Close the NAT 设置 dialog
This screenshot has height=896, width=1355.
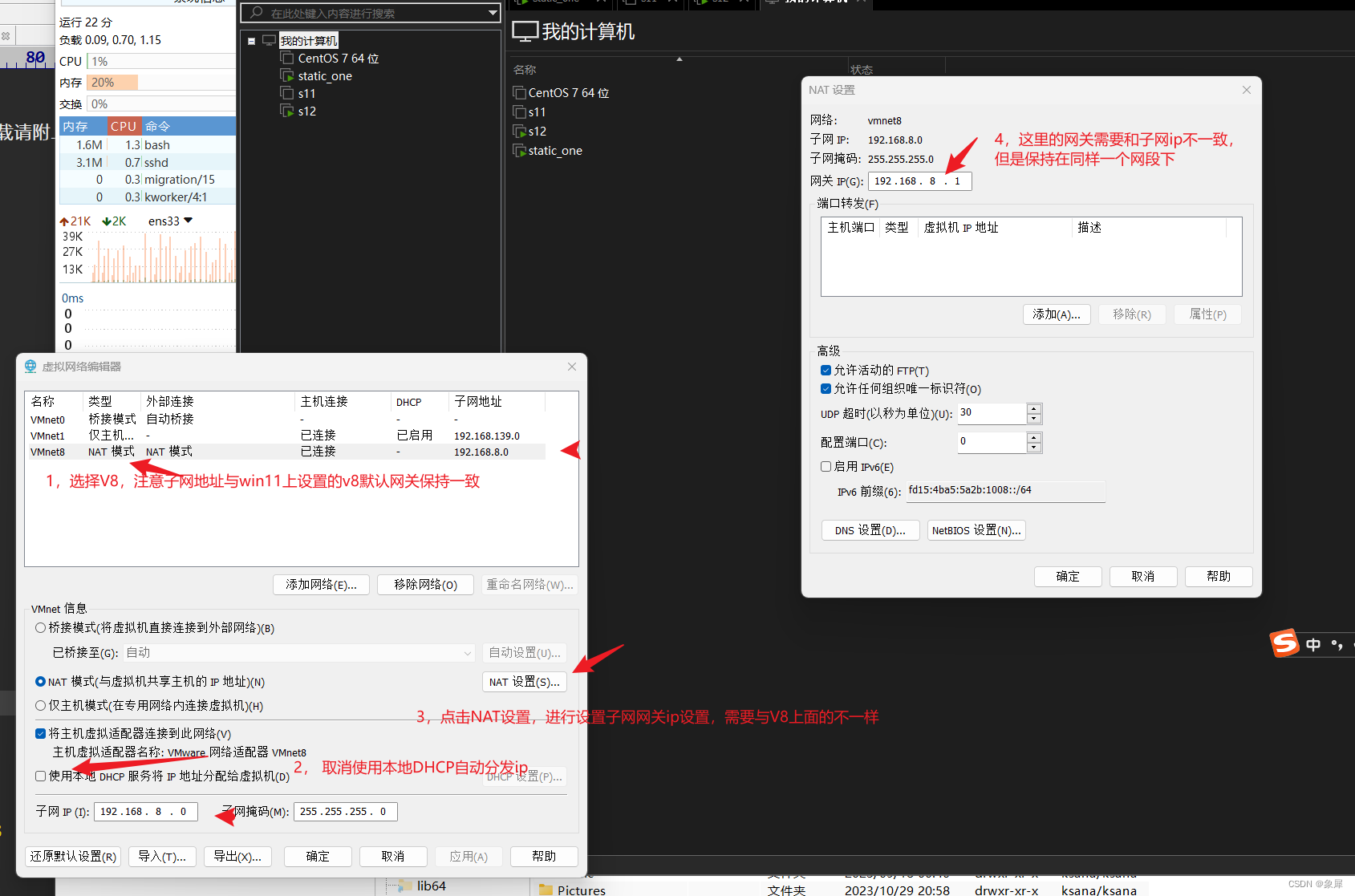pos(1247,90)
